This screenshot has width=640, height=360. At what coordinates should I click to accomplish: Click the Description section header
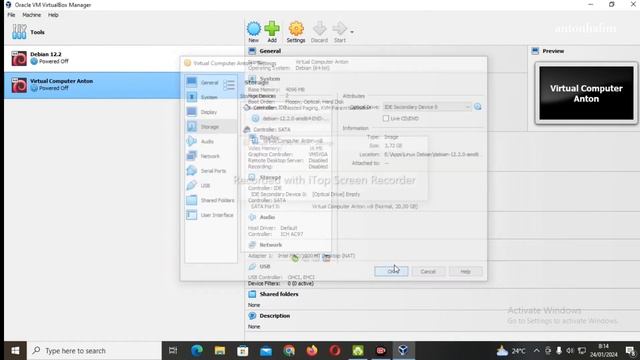[275, 316]
